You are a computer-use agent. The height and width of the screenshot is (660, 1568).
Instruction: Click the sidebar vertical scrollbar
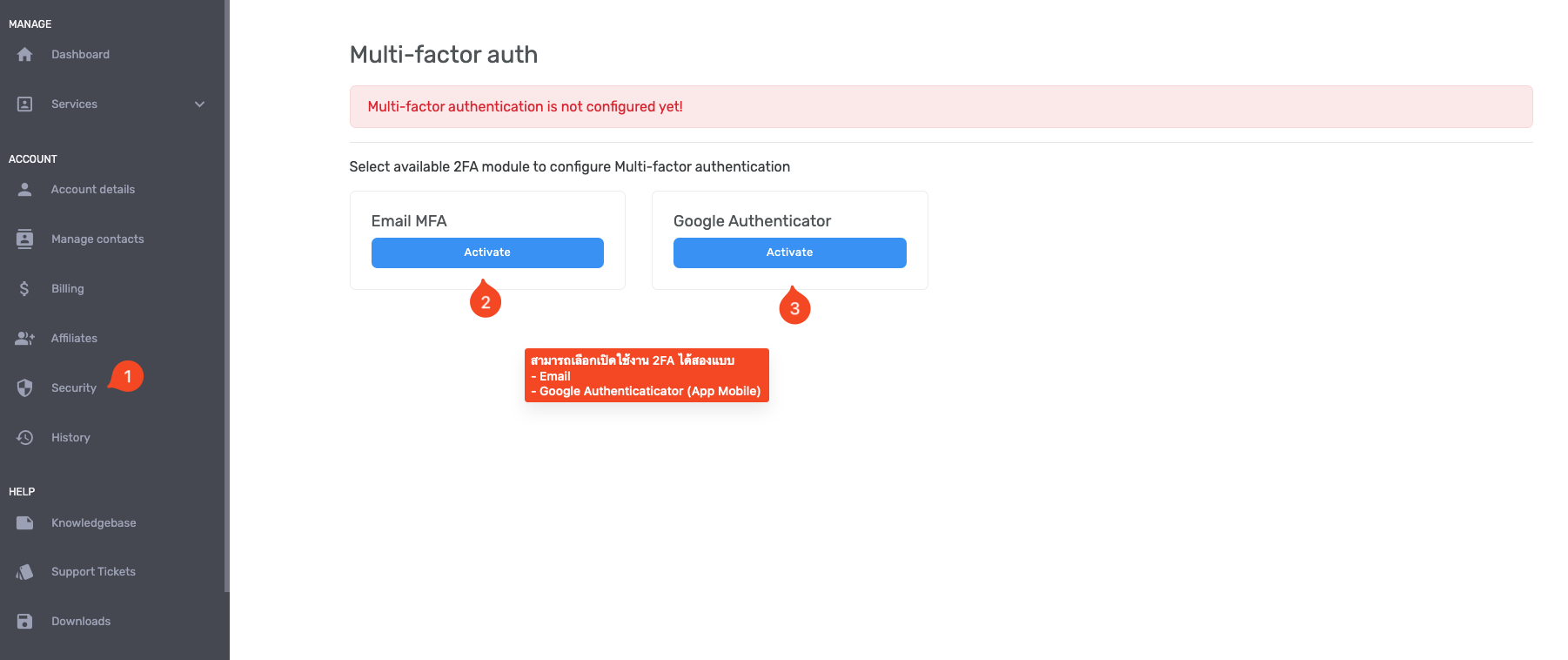pos(227,296)
